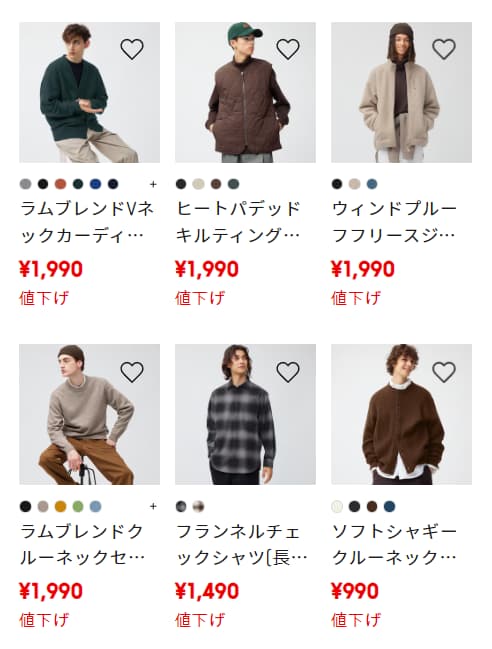Open the flannel check shirt product photo

click(x=245, y=414)
